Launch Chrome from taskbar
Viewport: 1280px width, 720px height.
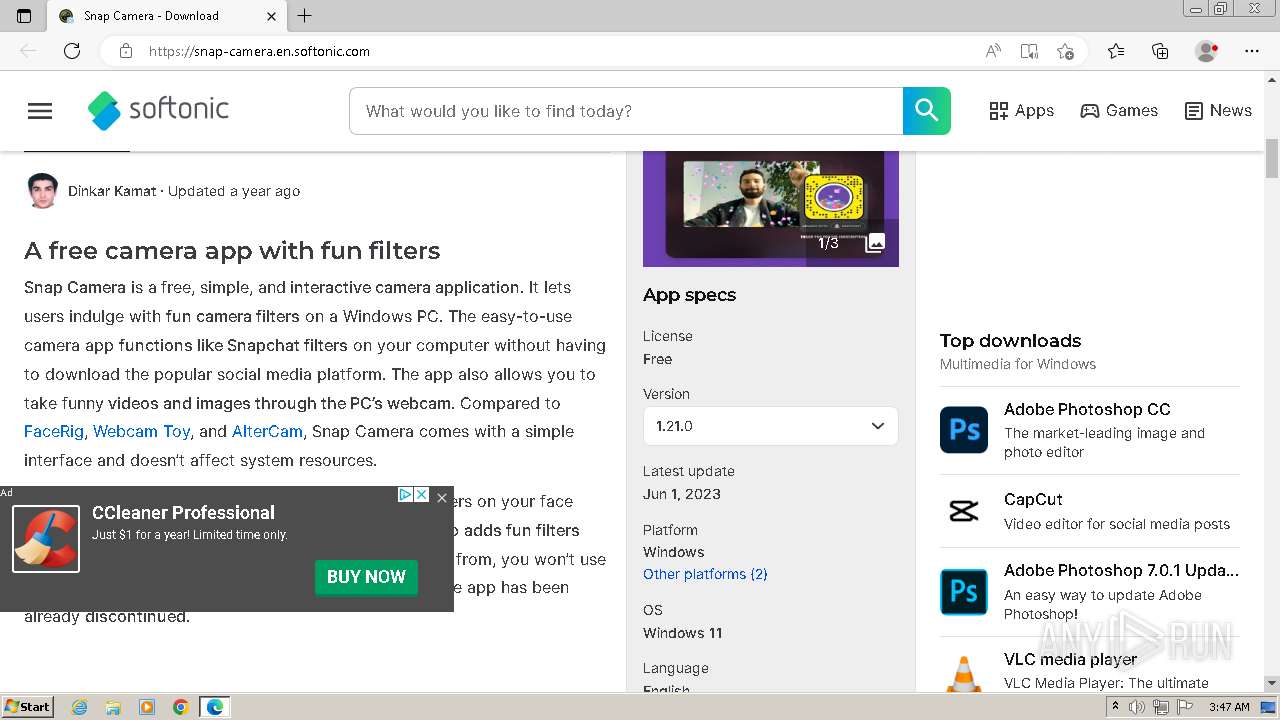181,707
